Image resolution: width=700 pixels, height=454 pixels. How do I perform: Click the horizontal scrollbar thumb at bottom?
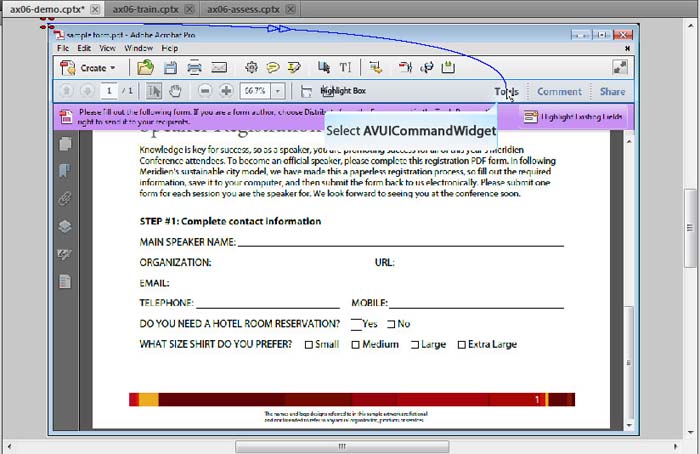pyautogui.click(x=327, y=446)
